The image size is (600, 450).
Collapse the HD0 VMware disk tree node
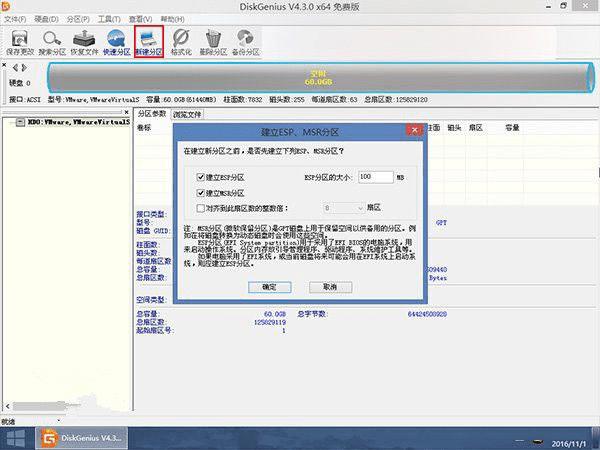point(20,122)
